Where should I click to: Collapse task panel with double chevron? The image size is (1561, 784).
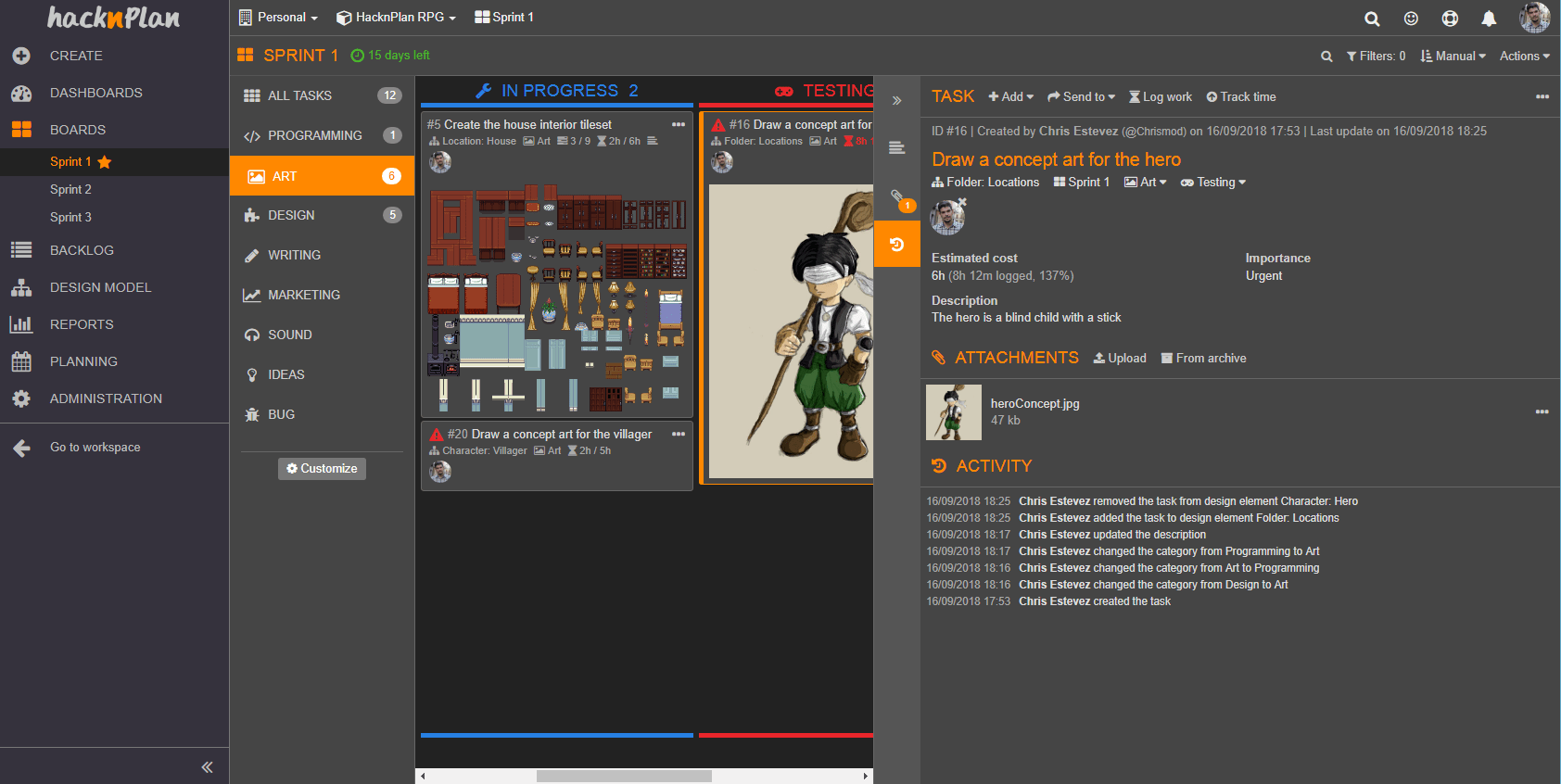[x=896, y=100]
